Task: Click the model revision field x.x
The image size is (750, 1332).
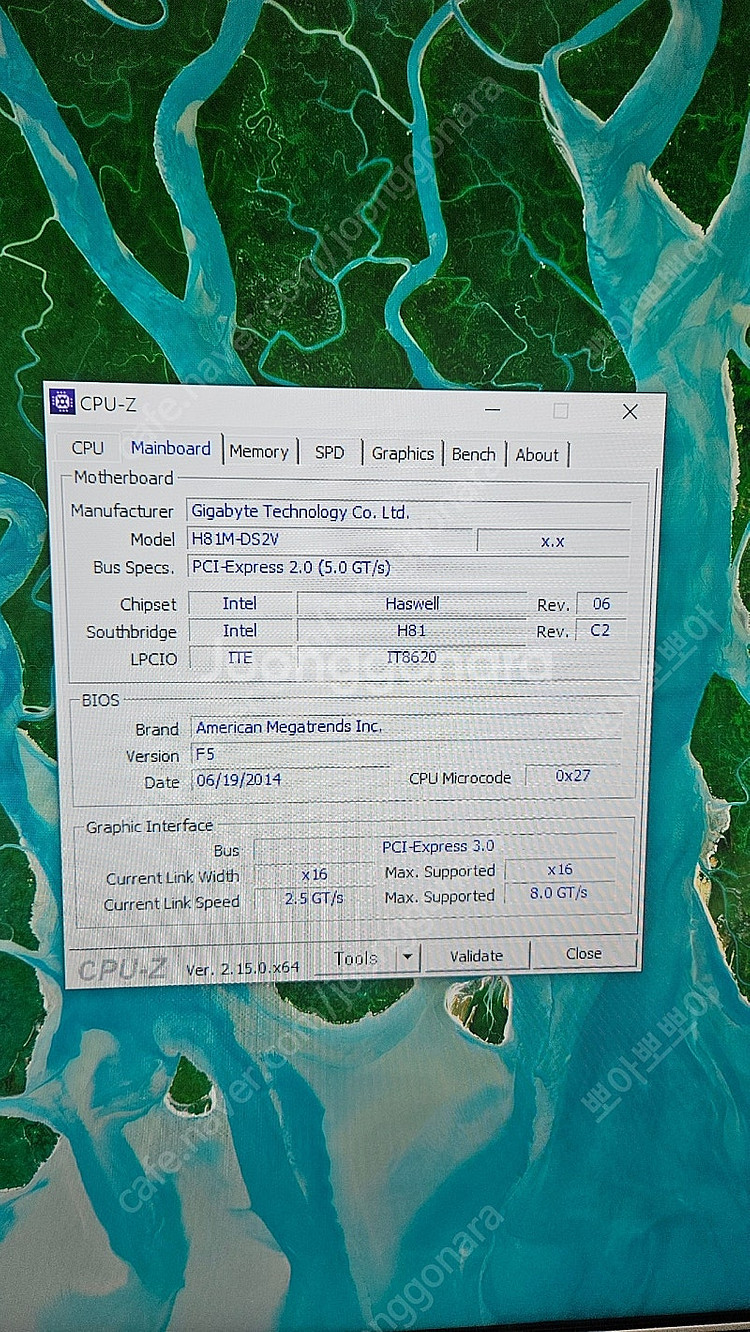Action: click(553, 541)
